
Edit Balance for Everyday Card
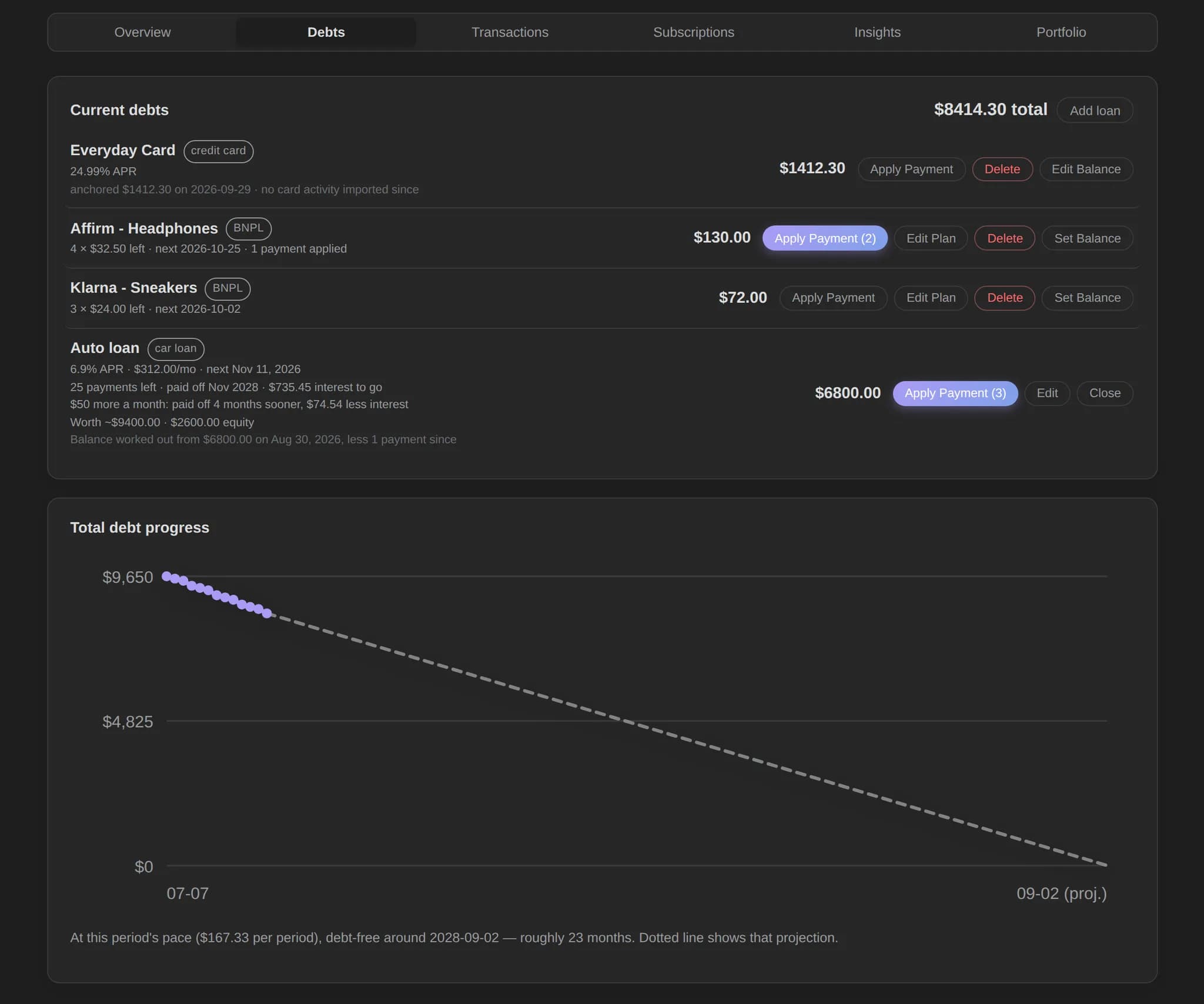point(1086,169)
